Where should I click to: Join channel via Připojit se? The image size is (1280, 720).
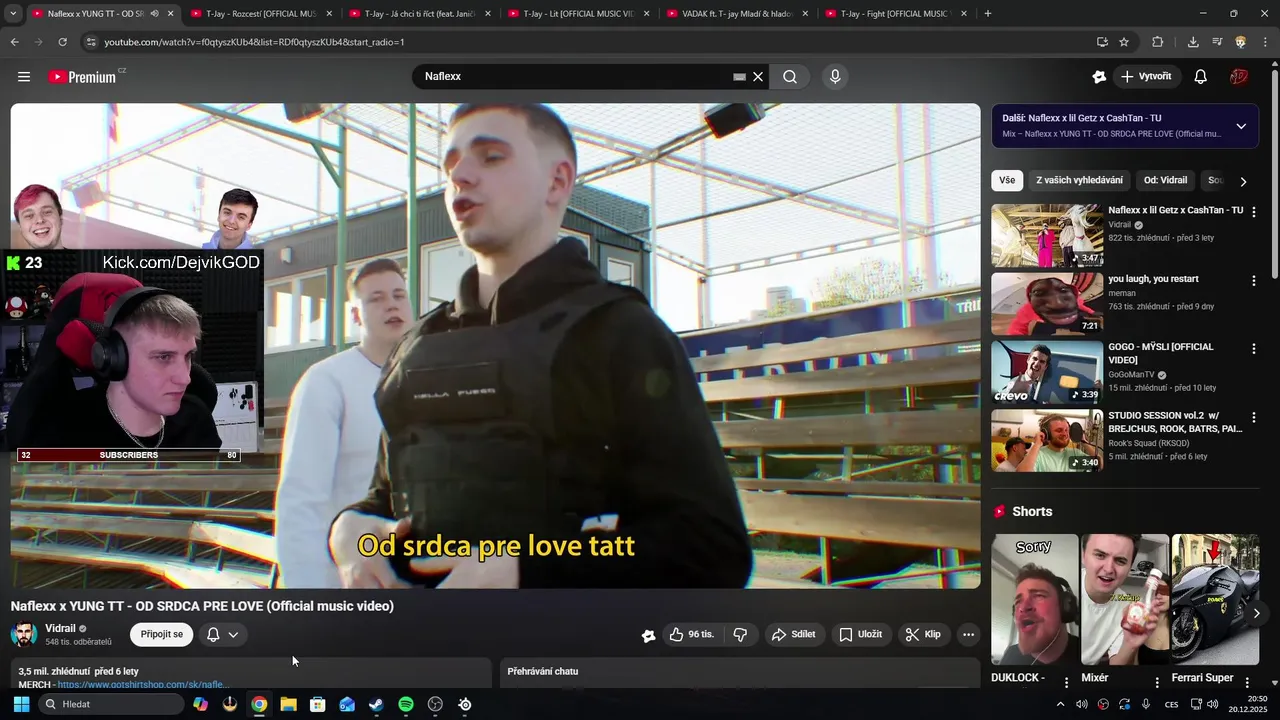click(161, 635)
